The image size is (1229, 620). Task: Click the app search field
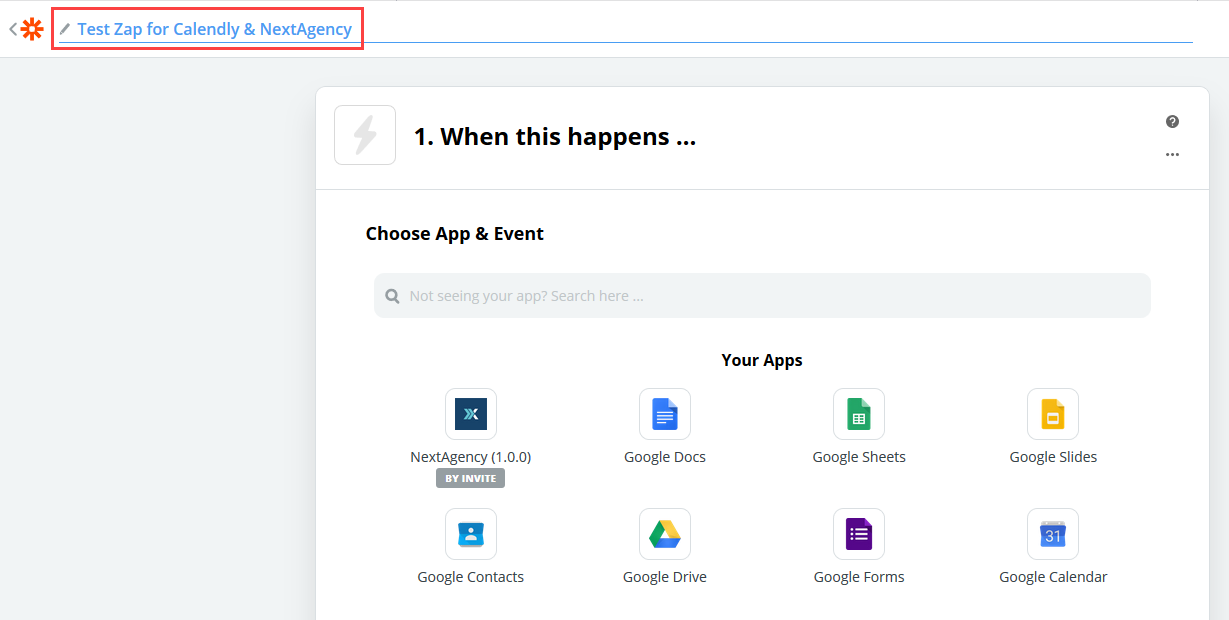[762, 296]
